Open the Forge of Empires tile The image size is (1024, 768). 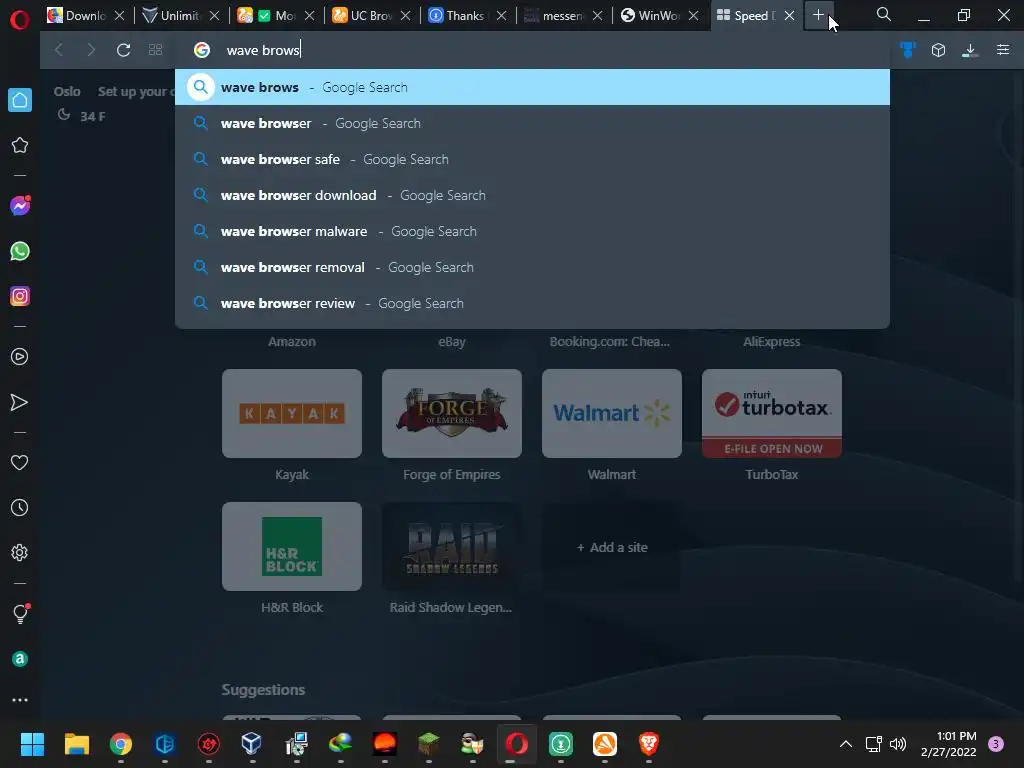coord(452,413)
